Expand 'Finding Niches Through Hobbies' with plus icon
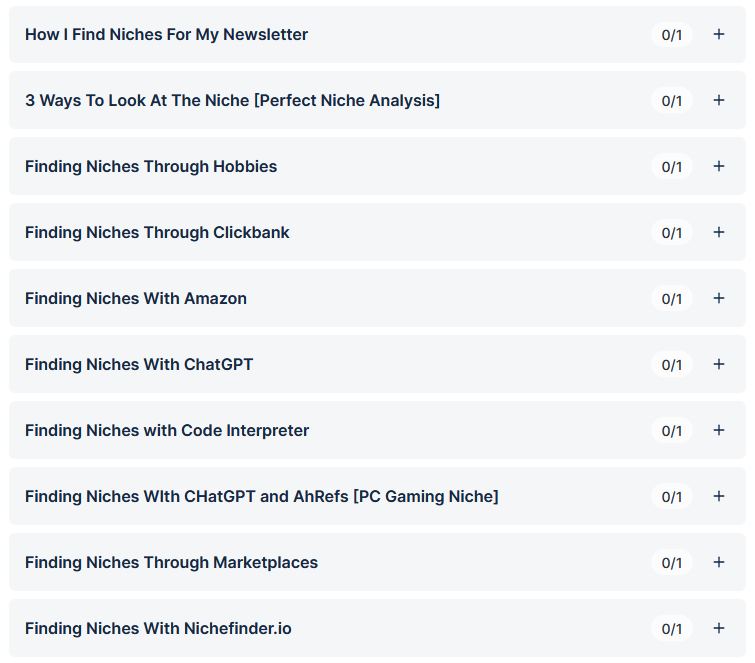This screenshot has height=663, width=755. pyautogui.click(x=718, y=166)
